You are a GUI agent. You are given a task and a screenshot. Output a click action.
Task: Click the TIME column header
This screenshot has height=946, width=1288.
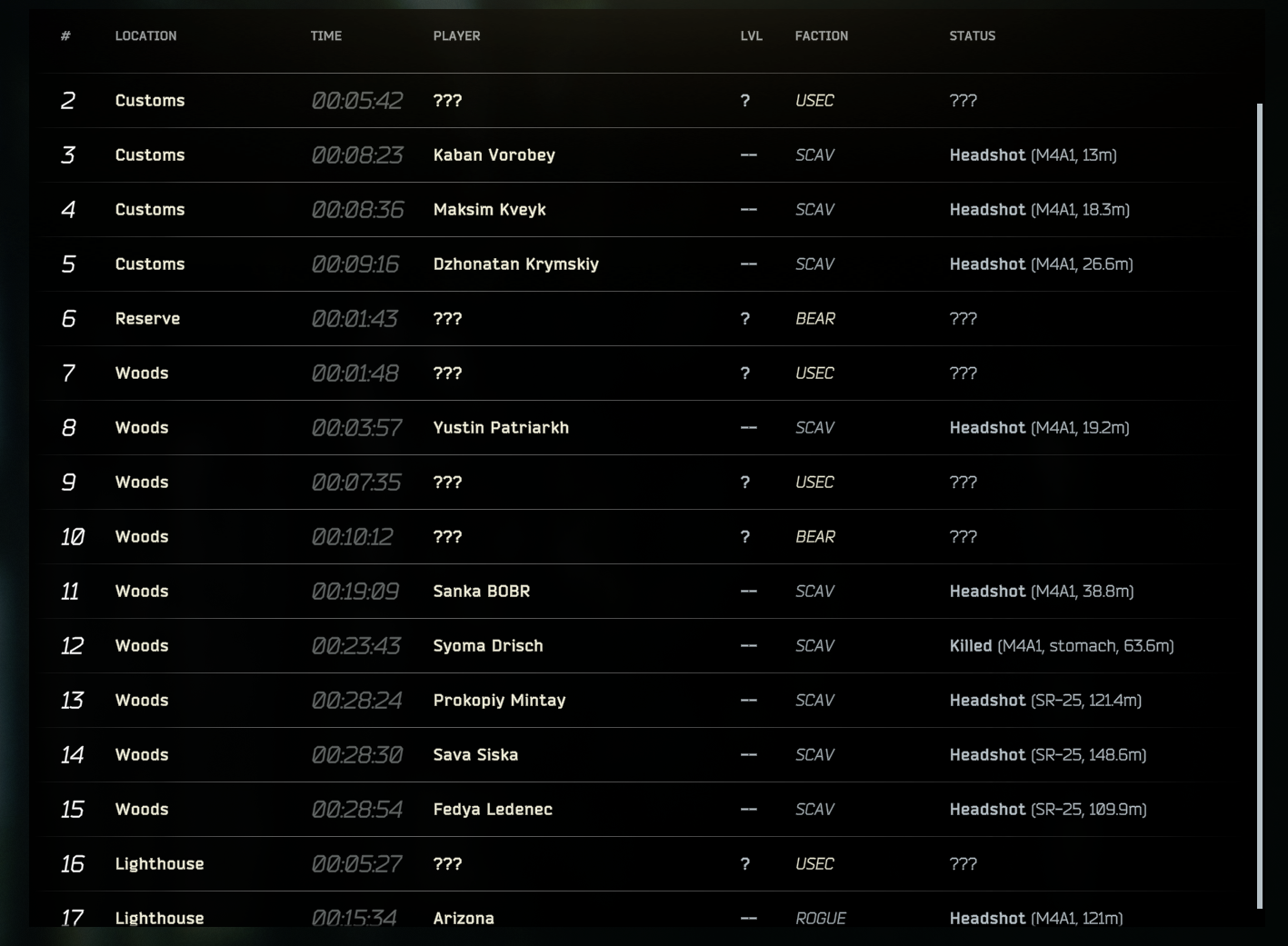326,36
